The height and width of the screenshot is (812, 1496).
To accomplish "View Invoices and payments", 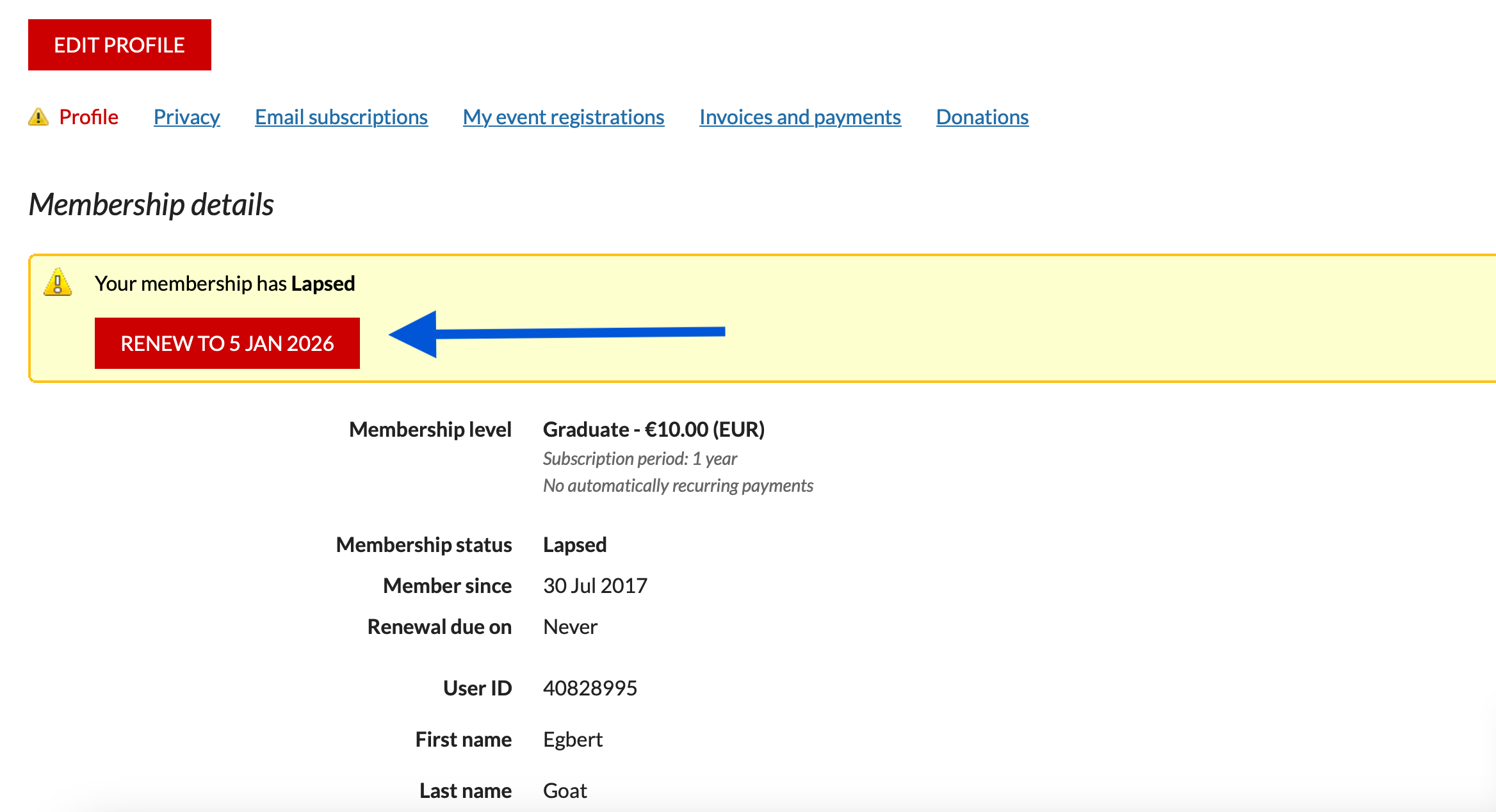I will pos(800,117).
